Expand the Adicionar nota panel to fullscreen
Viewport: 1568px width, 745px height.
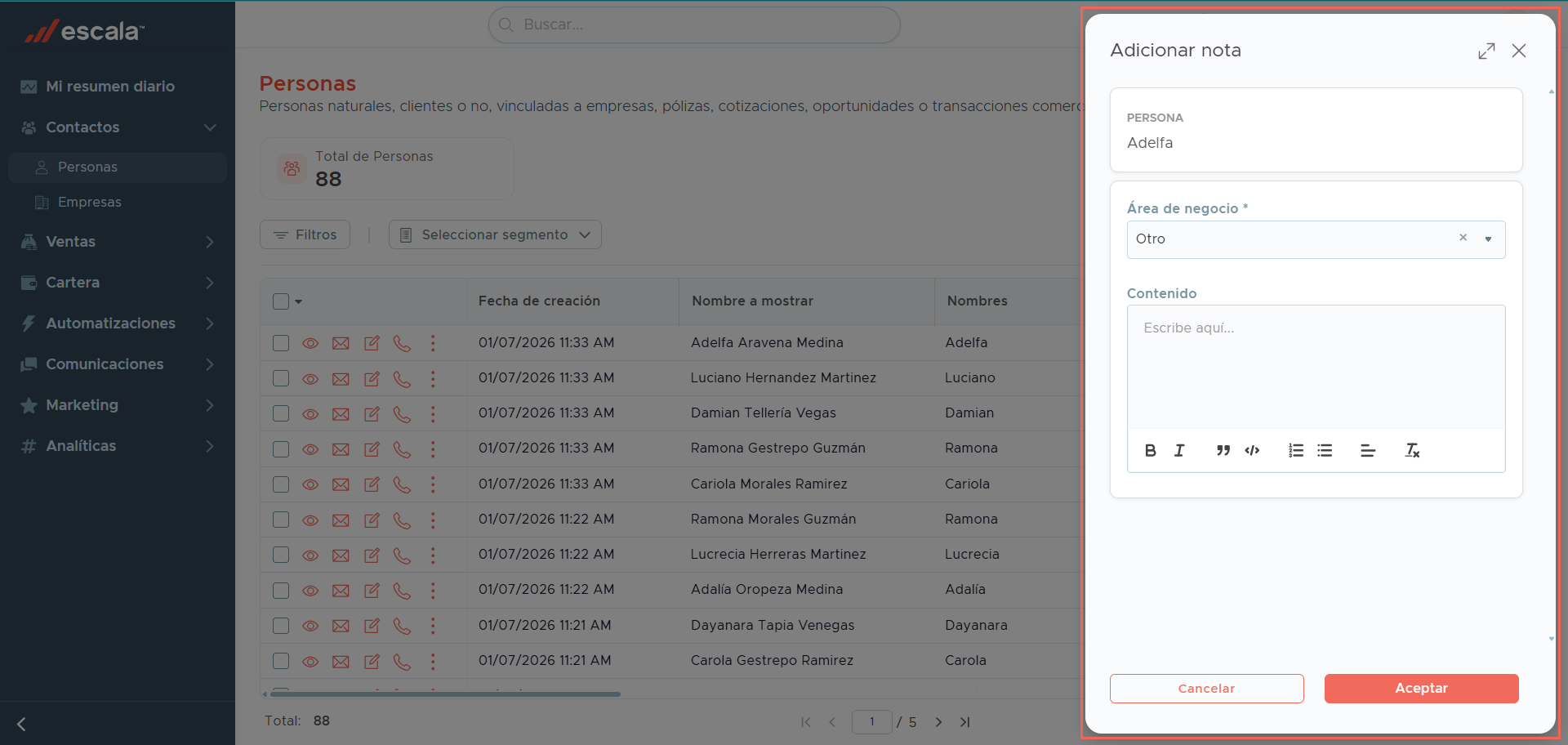1486,51
